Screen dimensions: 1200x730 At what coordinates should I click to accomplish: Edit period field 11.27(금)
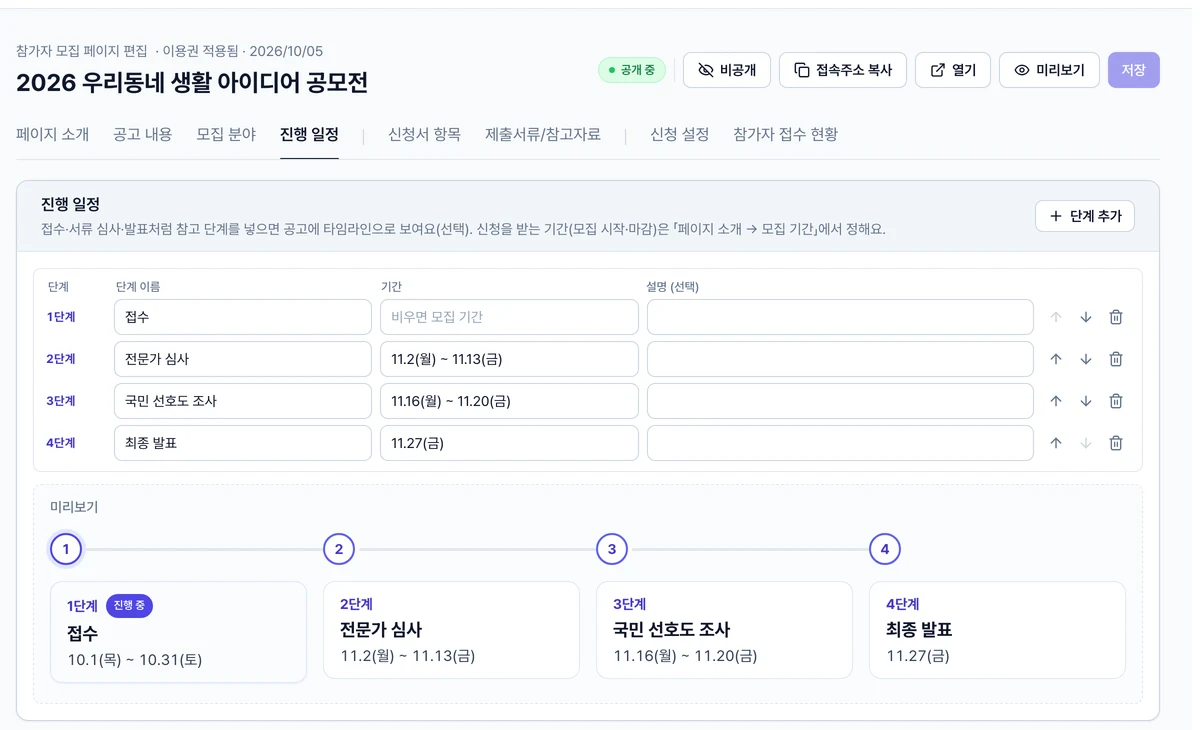click(509, 443)
